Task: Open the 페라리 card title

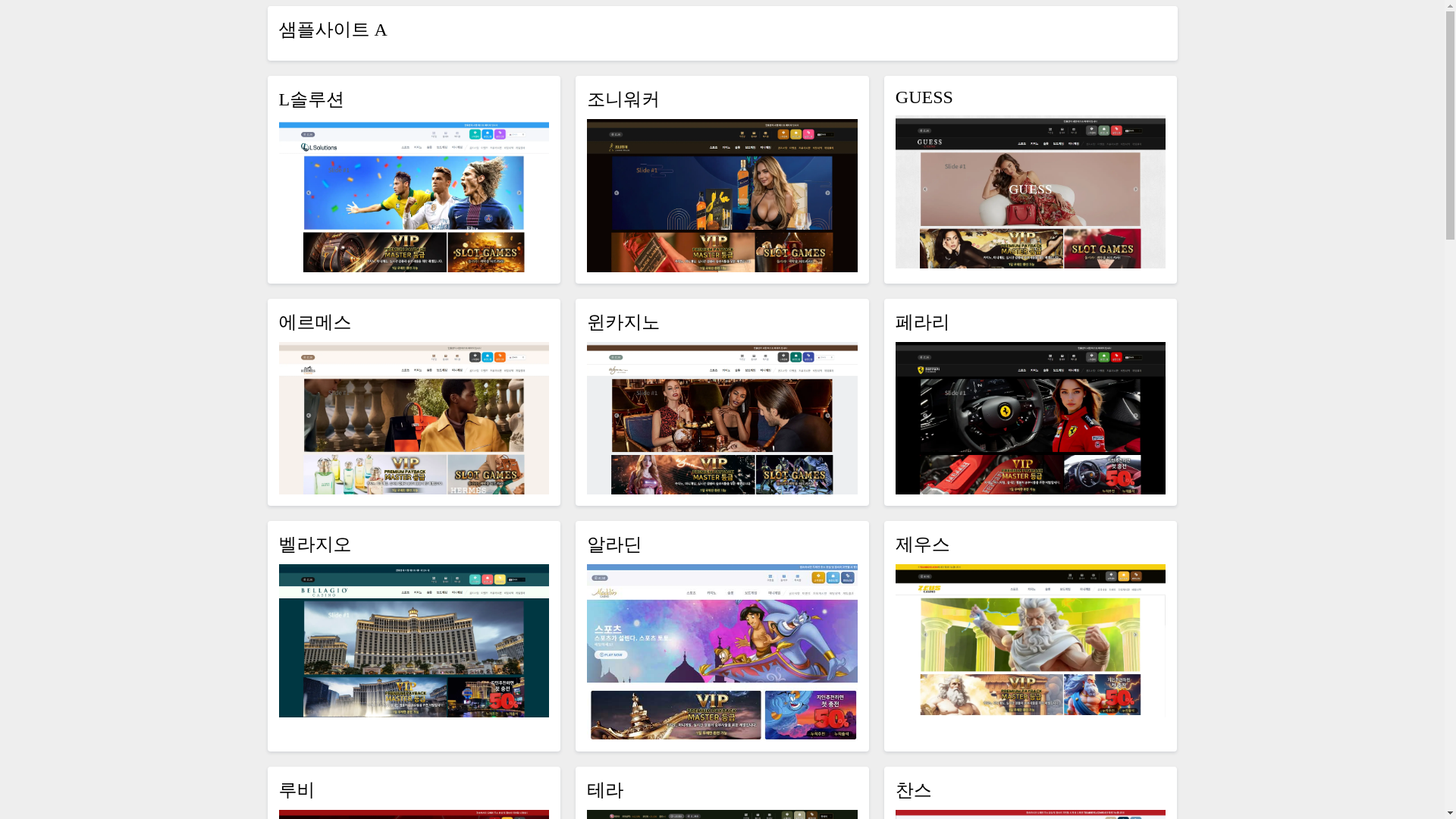Action: coord(922,323)
